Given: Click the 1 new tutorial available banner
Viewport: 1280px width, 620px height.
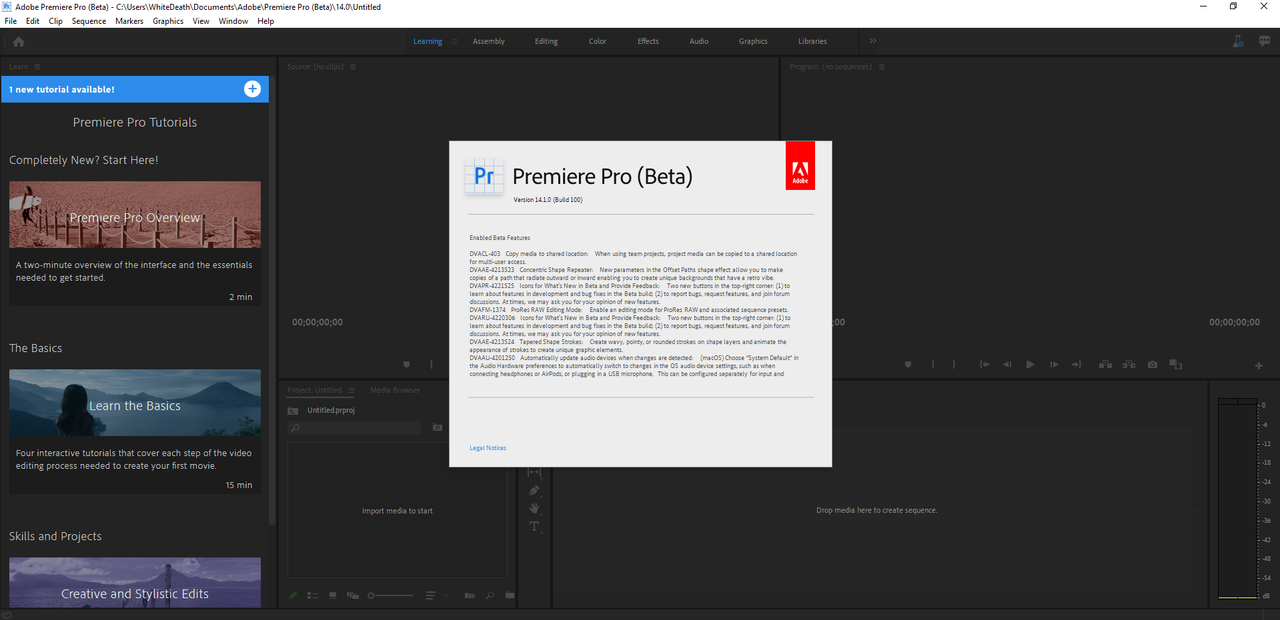Looking at the screenshot, I should 135,89.
